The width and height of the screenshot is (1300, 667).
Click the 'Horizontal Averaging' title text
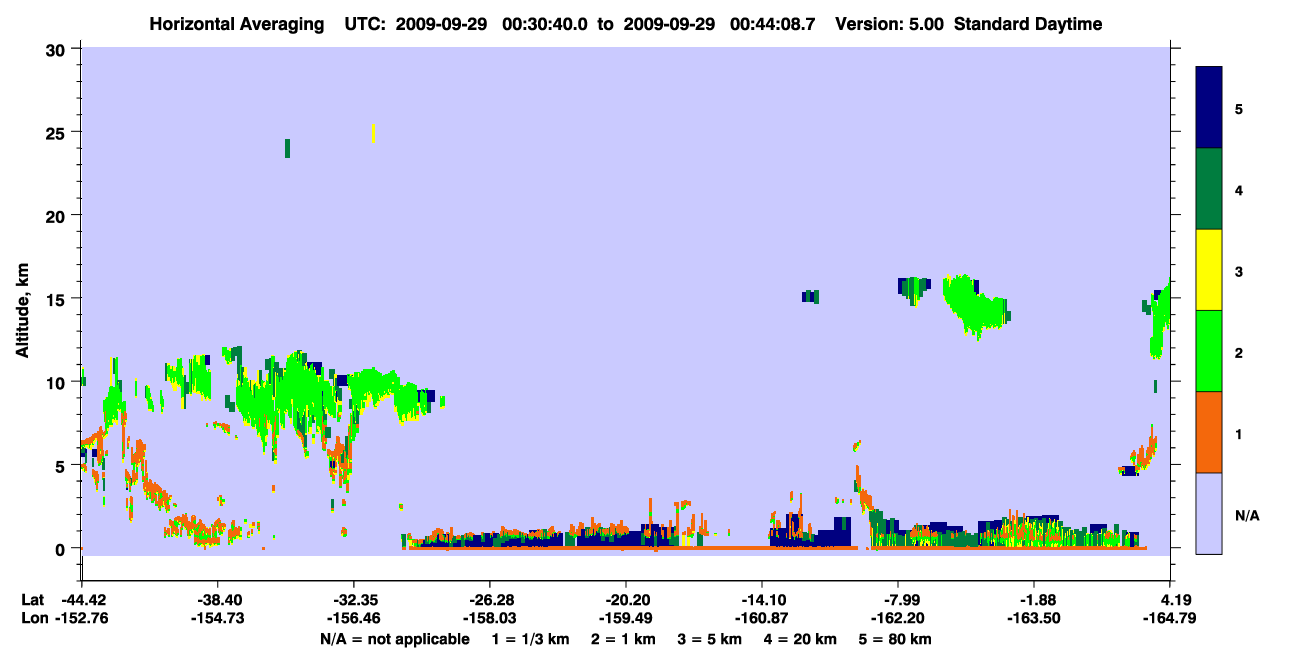(235, 24)
